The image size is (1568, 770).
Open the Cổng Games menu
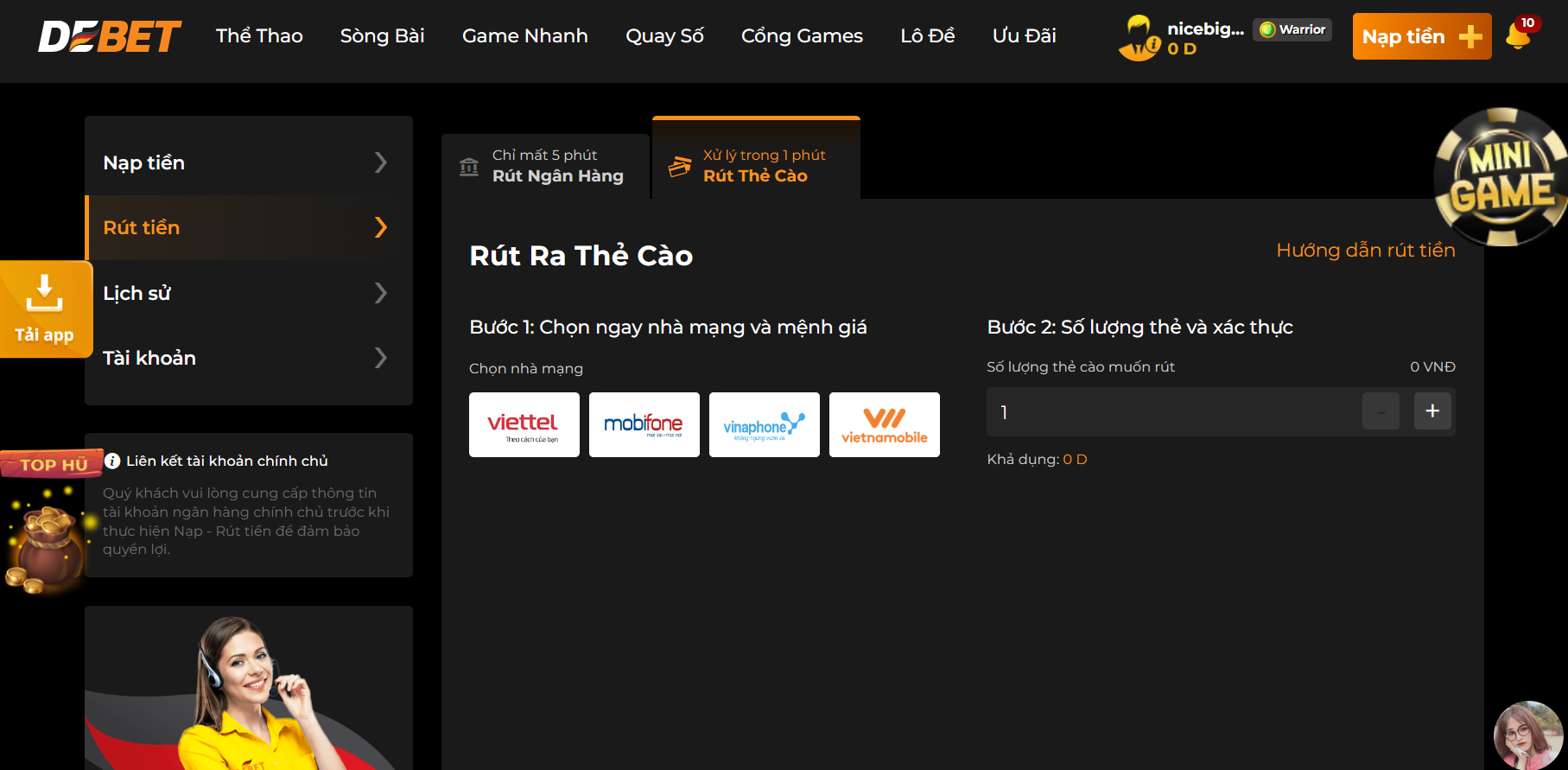pyautogui.click(x=803, y=35)
